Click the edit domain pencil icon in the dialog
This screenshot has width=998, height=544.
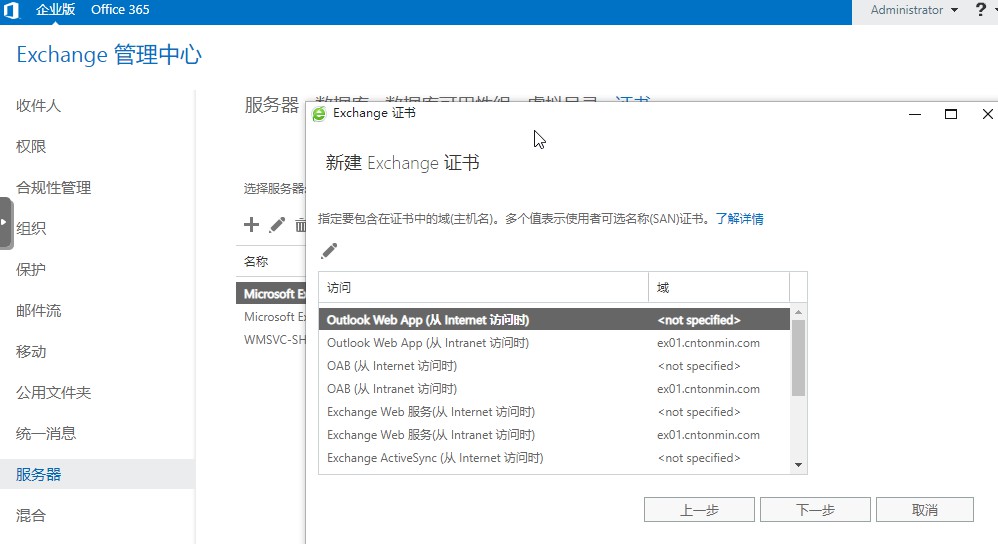(x=329, y=251)
